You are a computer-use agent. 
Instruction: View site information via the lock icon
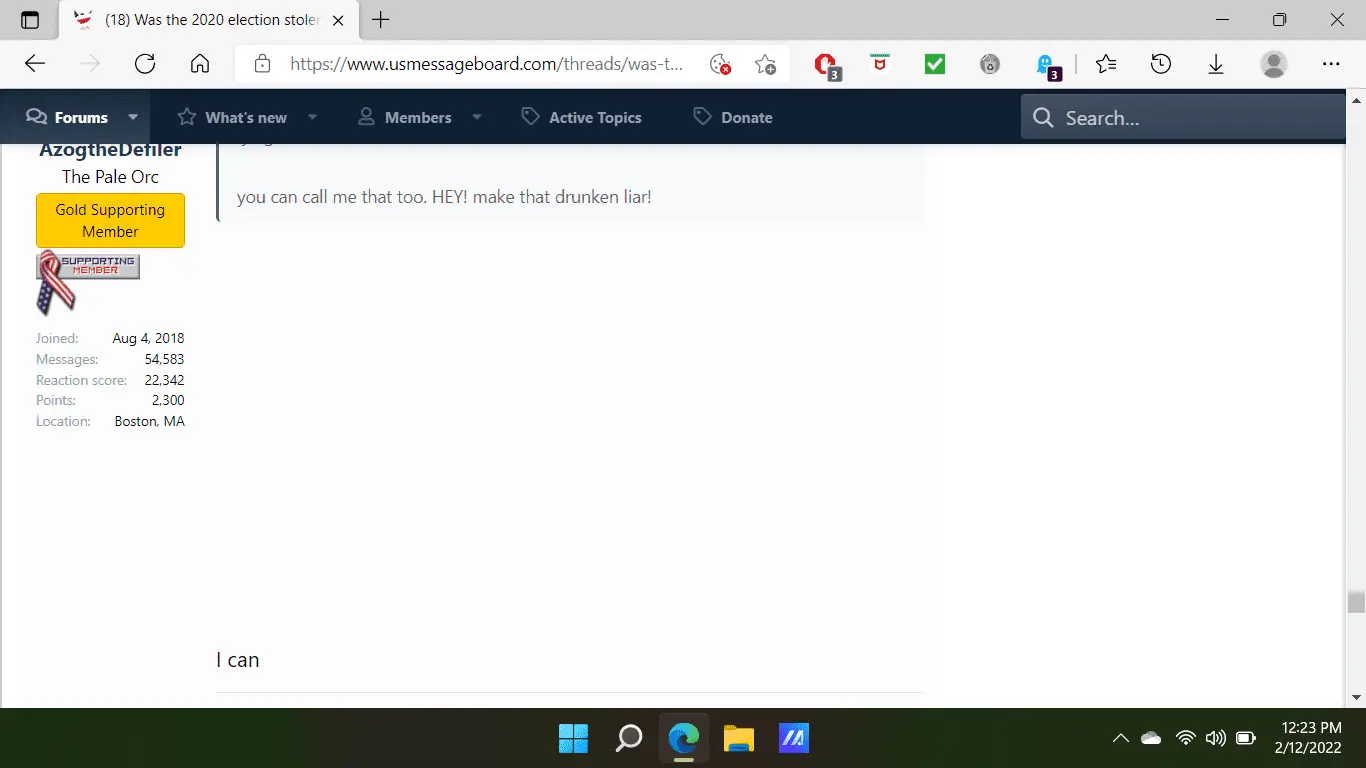(262, 64)
